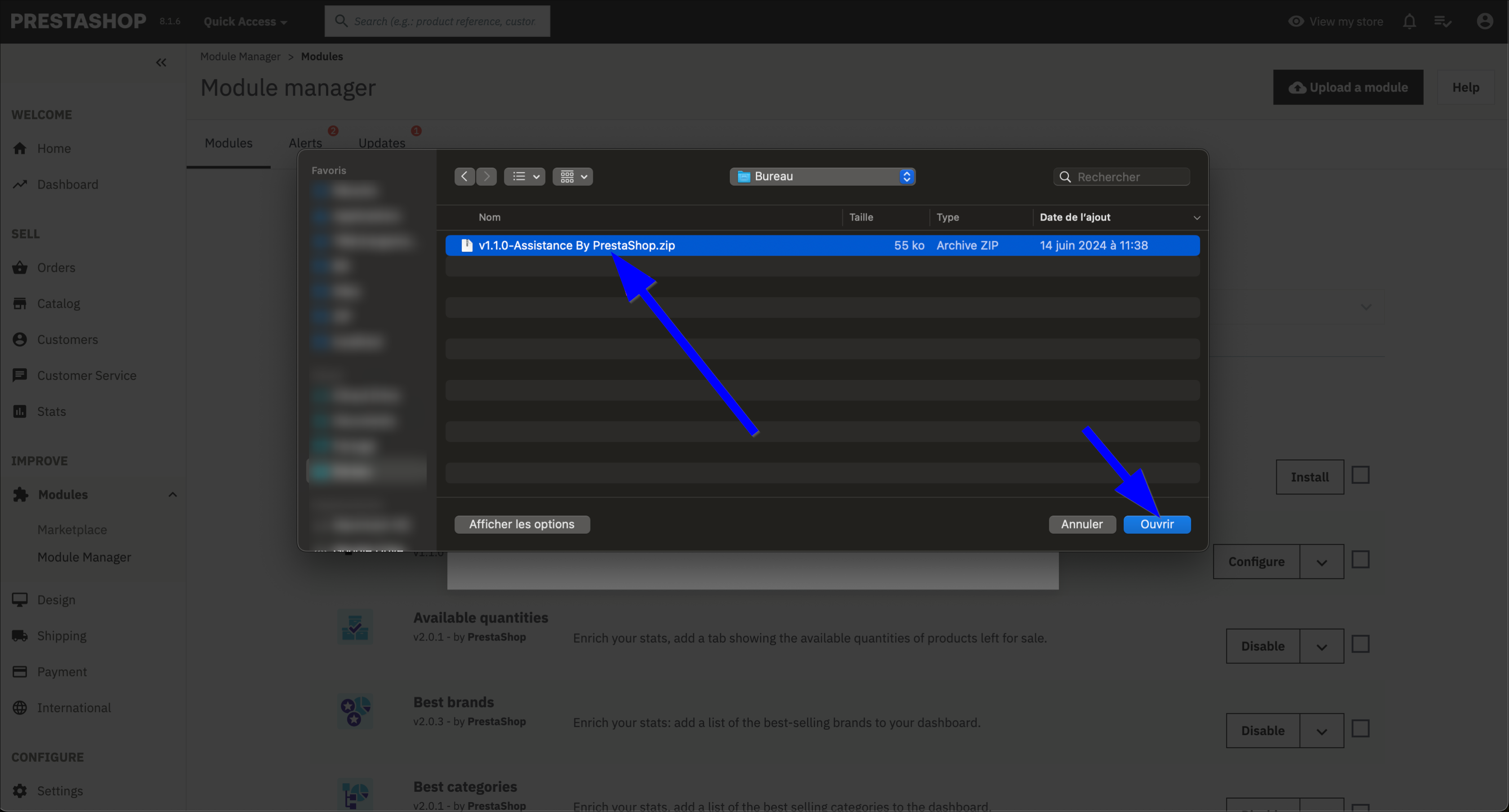Open Design monitor icon
This screenshot has width=1509, height=812.
pos(20,599)
